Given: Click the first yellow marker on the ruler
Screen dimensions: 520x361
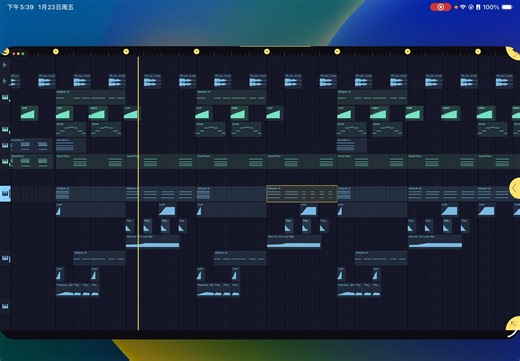Looking at the screenshot, I should coord(56,51).
